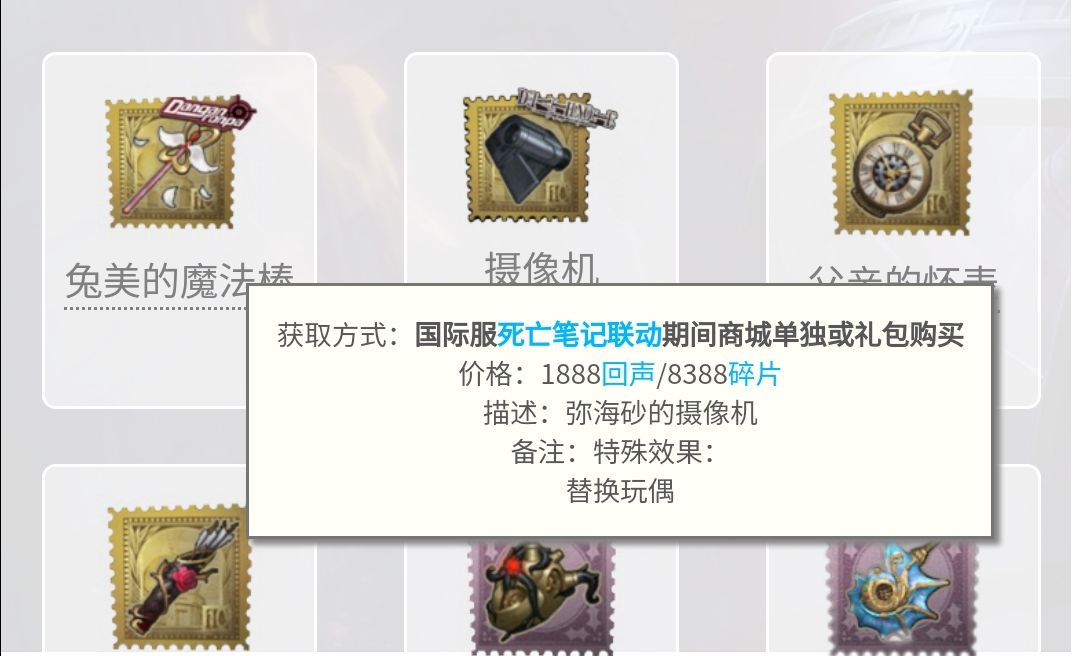Image resolution: width=1080 pixels, height=656 pixels.
Task: Open the 碎片 currency link
Action: tap(754, 374)
